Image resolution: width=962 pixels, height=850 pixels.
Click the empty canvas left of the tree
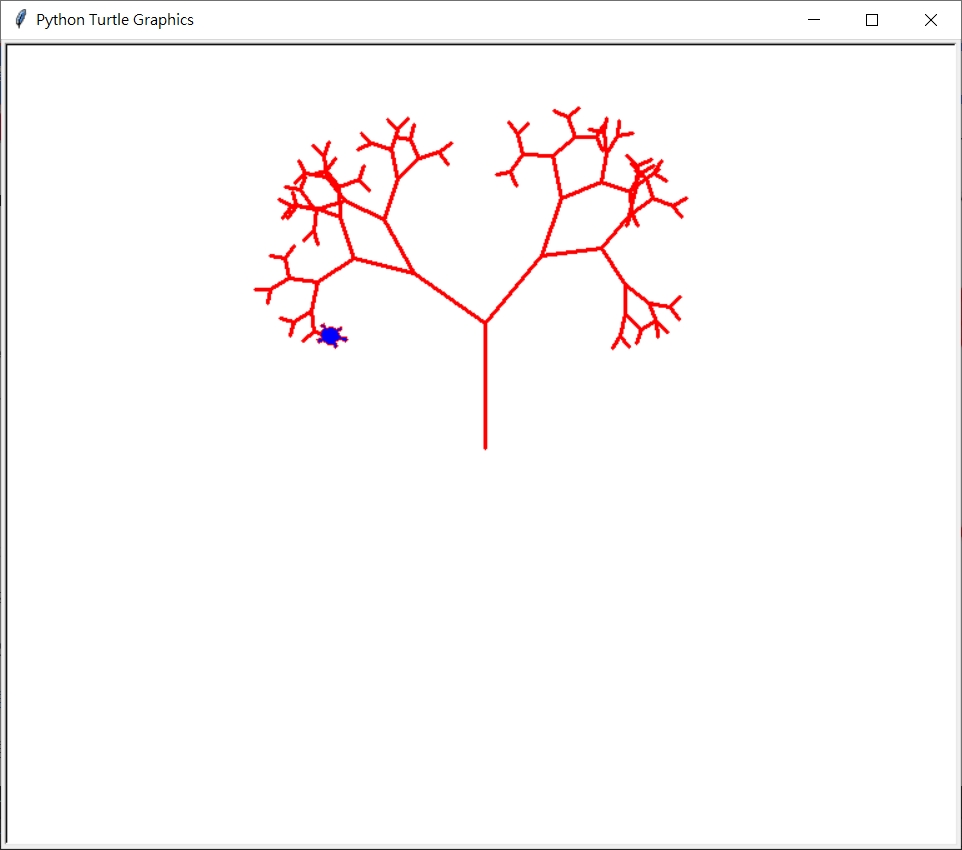130,300
